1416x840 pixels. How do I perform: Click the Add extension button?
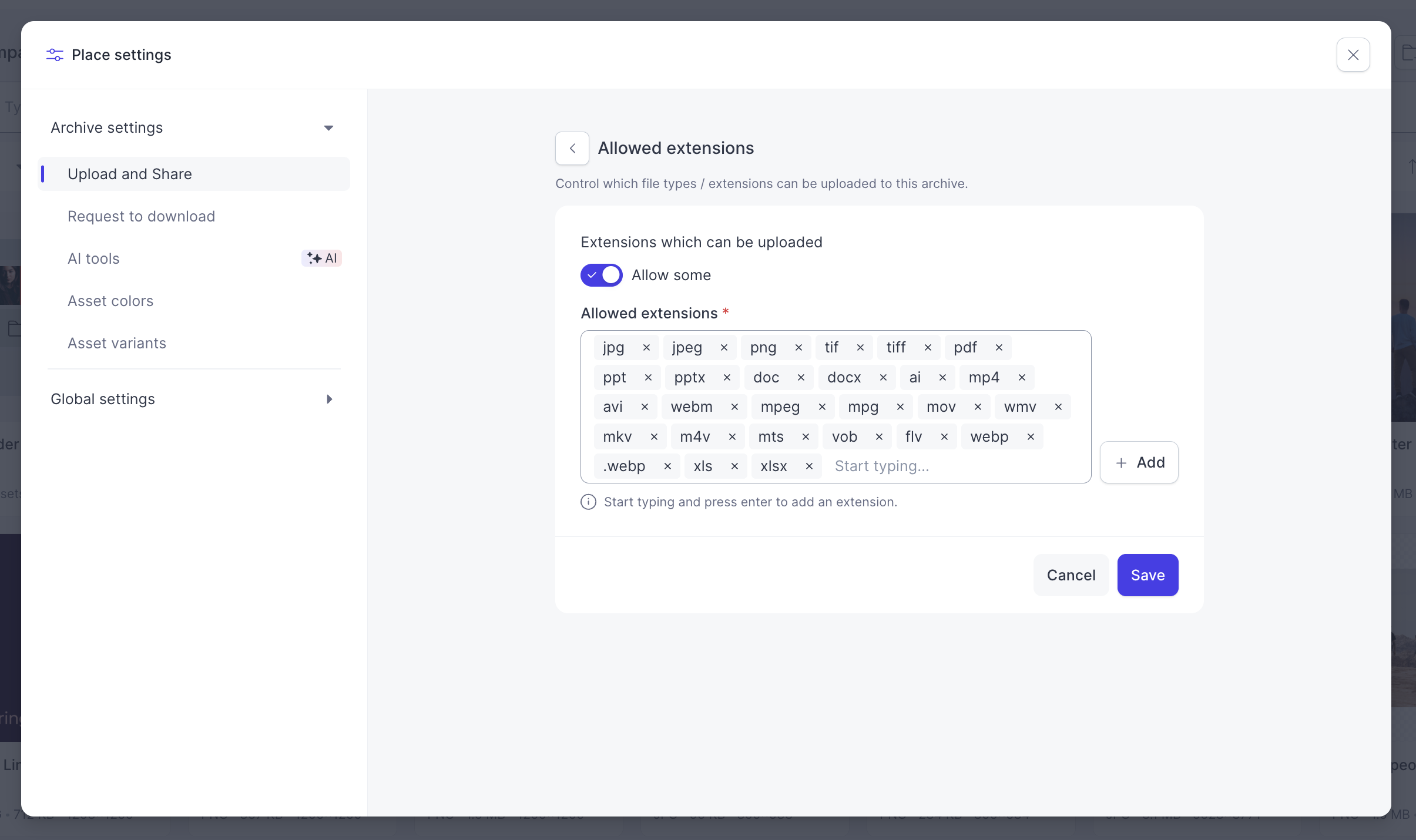(x=1139, y=463)
